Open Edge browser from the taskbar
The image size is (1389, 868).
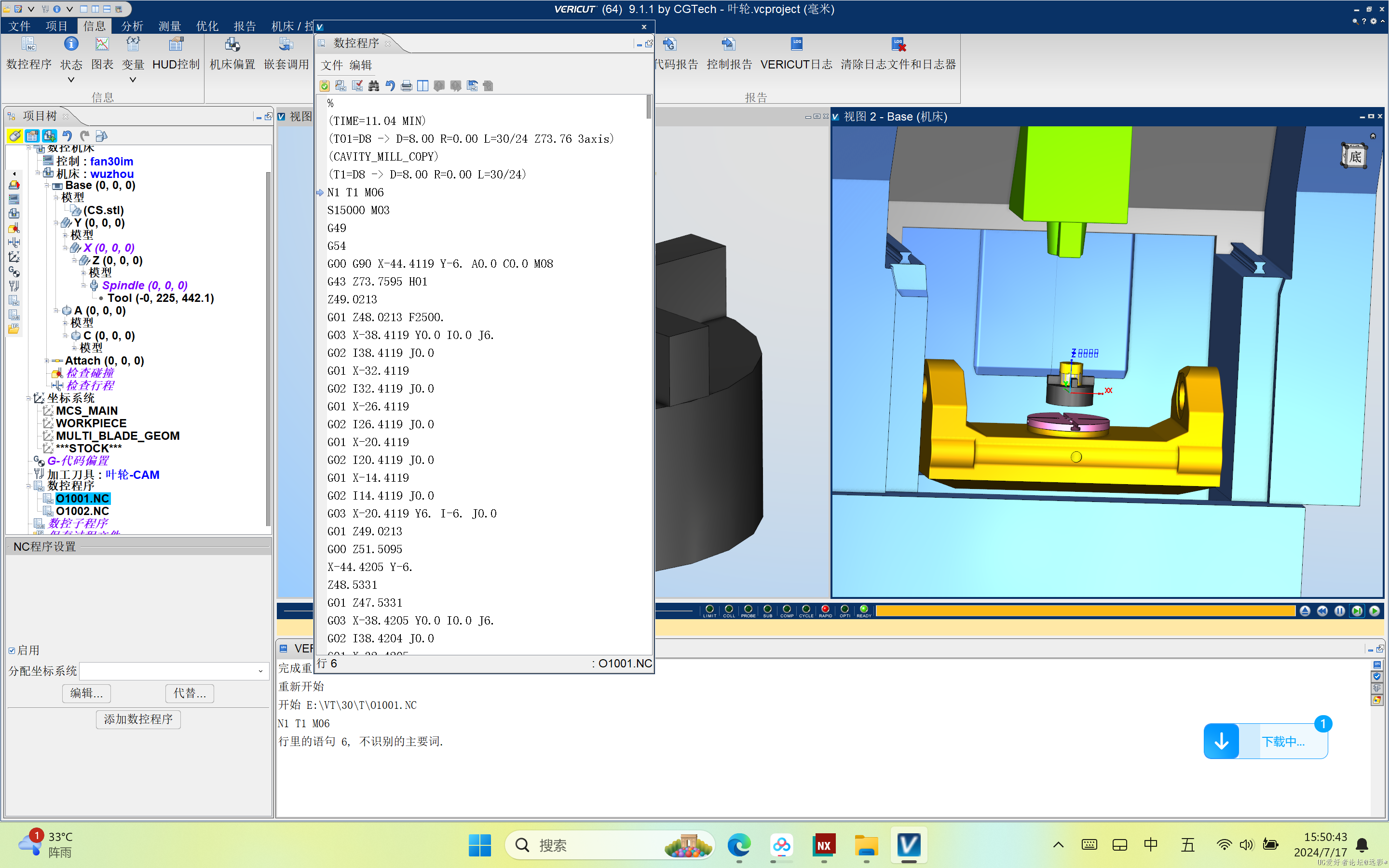(739, 845)
